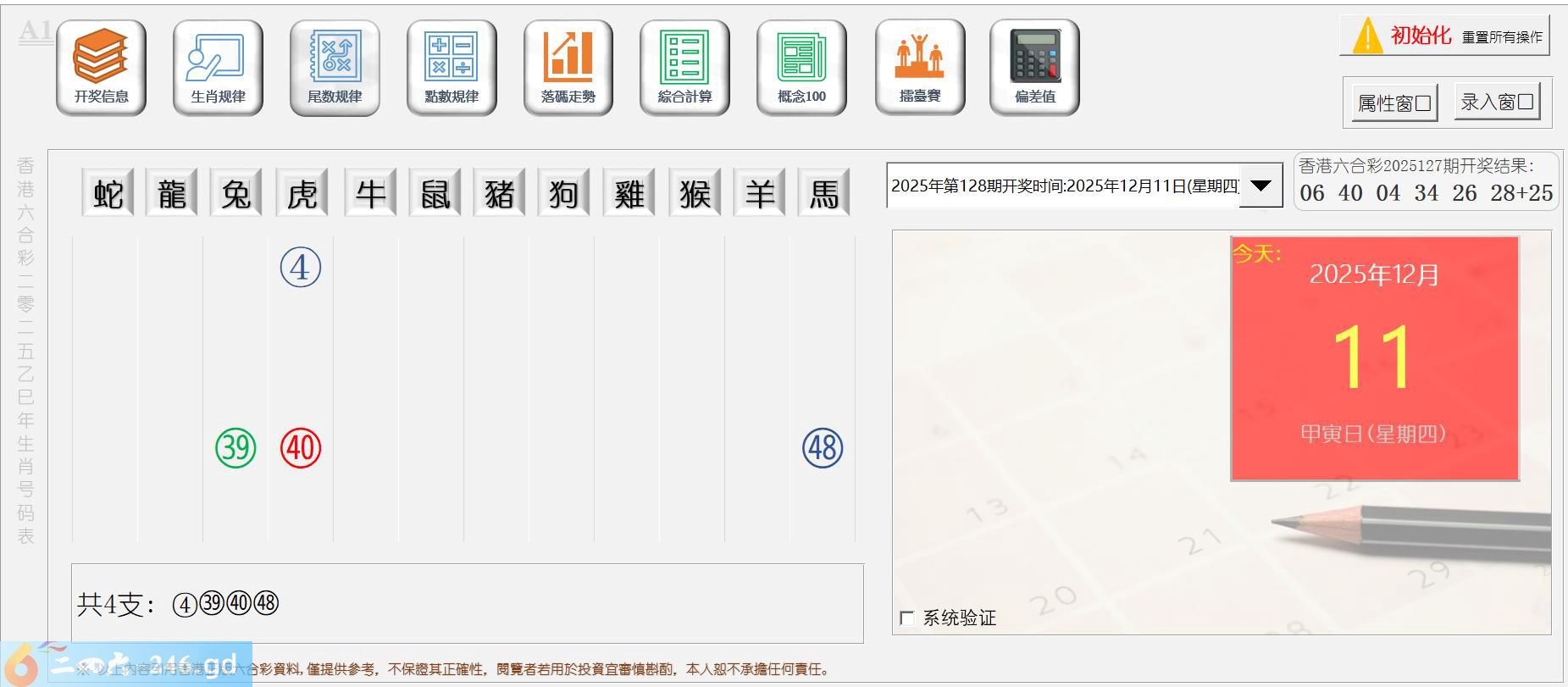Open the 偏差值 calculator icon
The width and height of the screenshot is (1568, 687).
tap(1034, 67)
